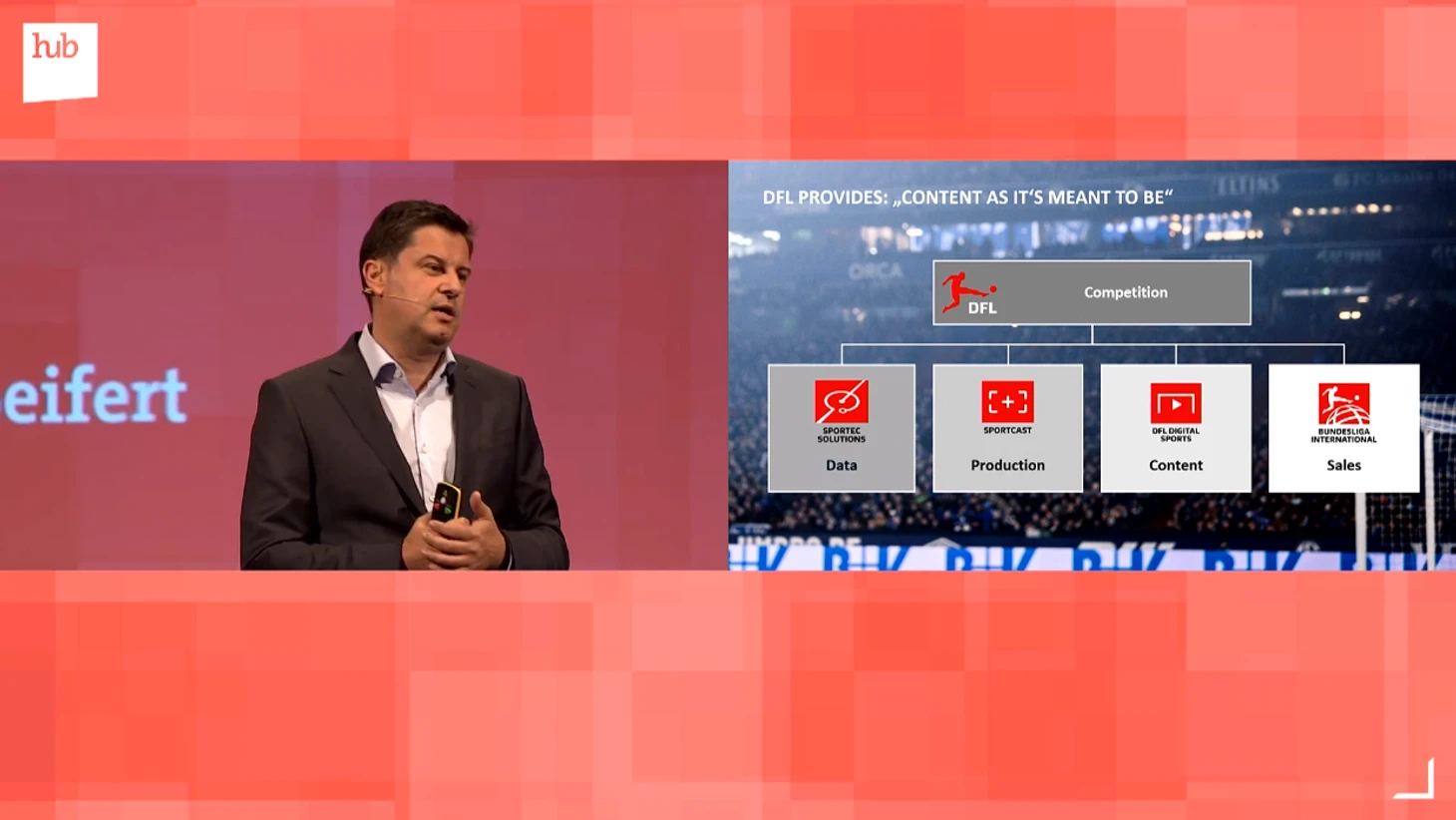The width and height of the screenshot is (1456, 820).
Task: Select the Content label
Action: coord(1176,465)
